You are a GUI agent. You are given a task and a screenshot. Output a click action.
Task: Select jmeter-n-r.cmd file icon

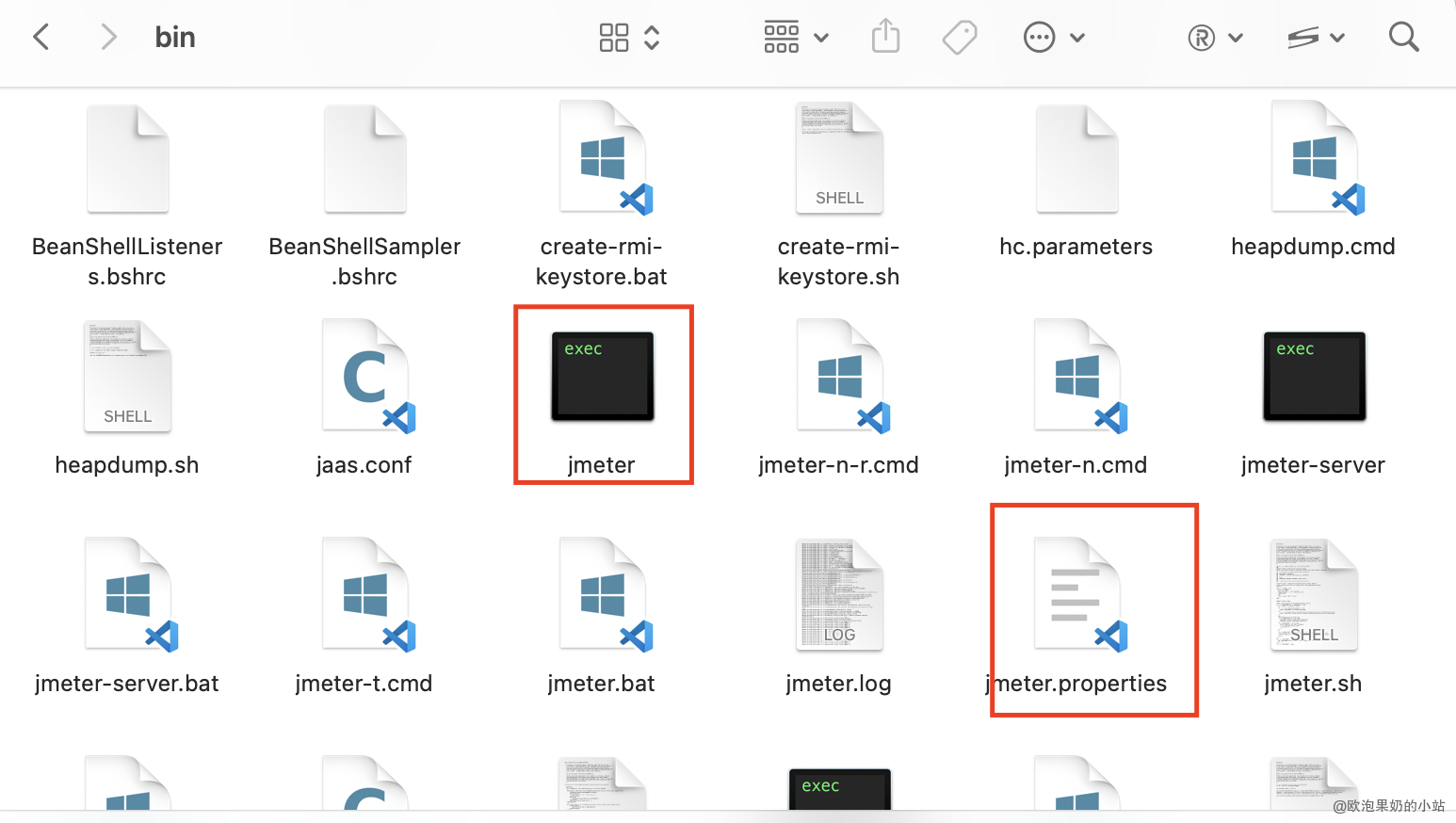(x=843, y=377)
